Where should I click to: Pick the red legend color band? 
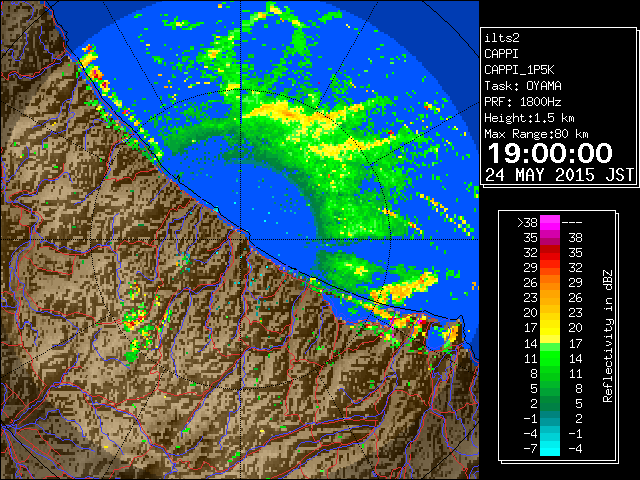[x=550, y=253]
